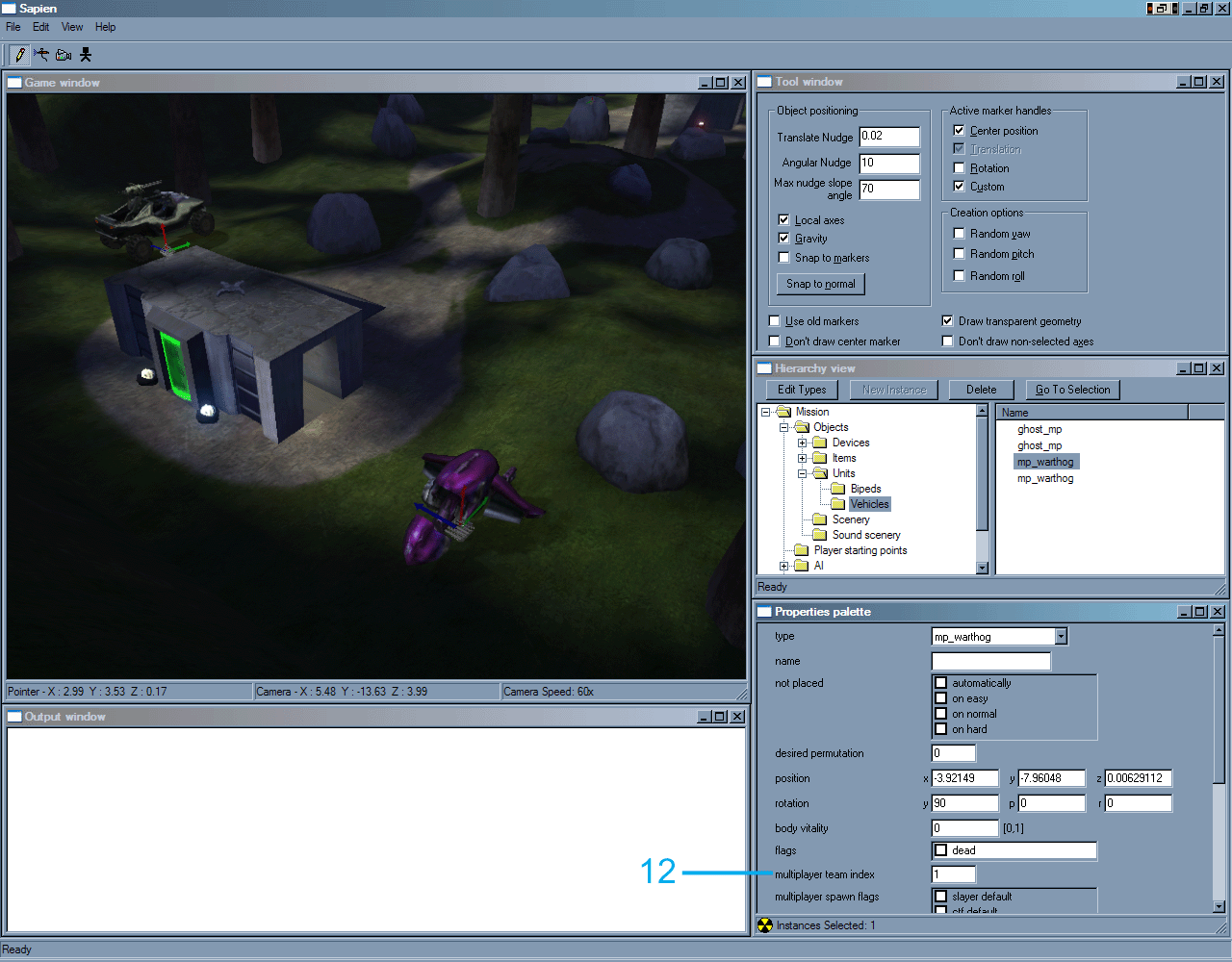
Task: Click Name column header in hierarchy list
Action: click(x=1092, y=413)
